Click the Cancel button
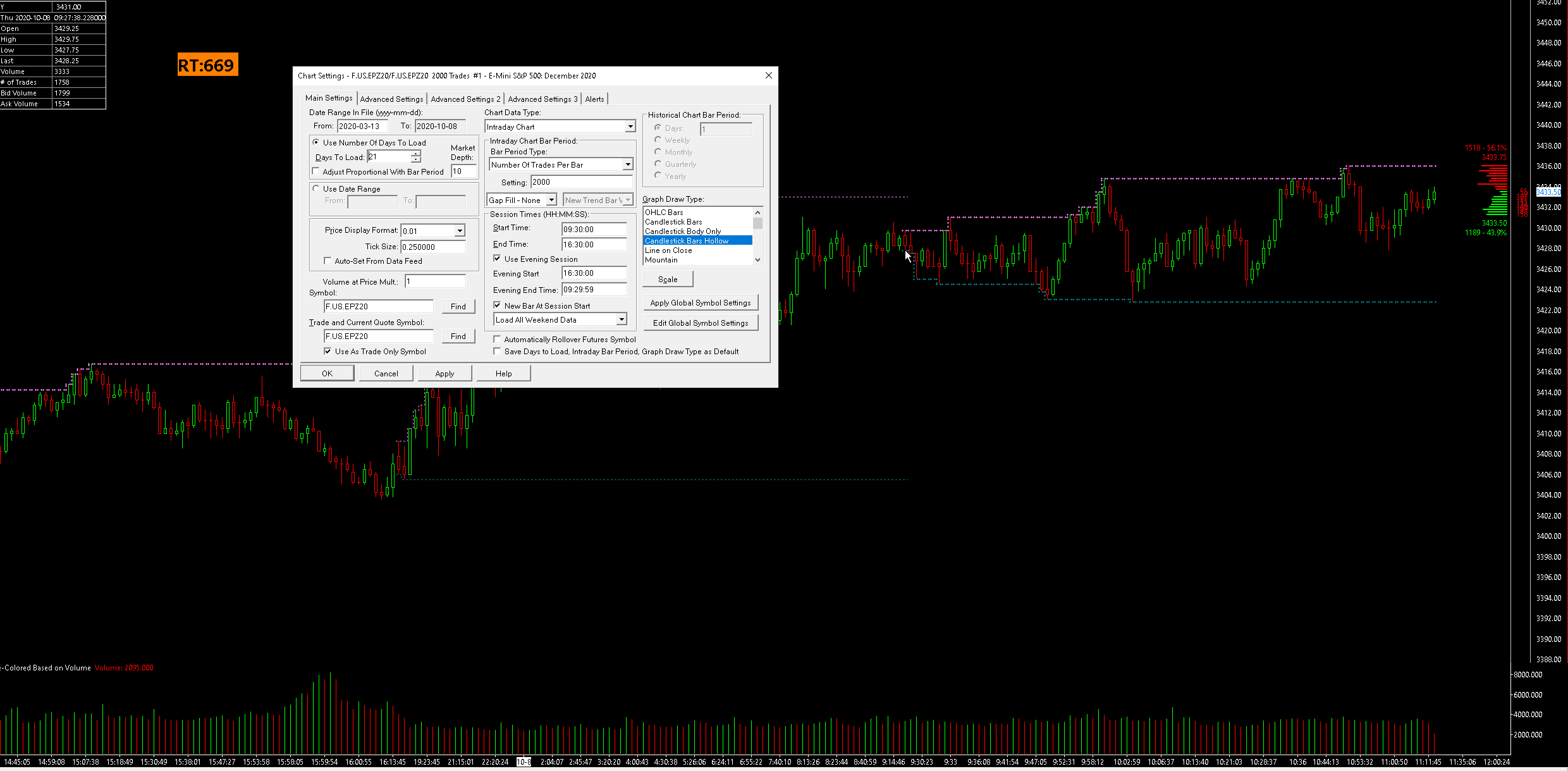 tap(386, 373)
